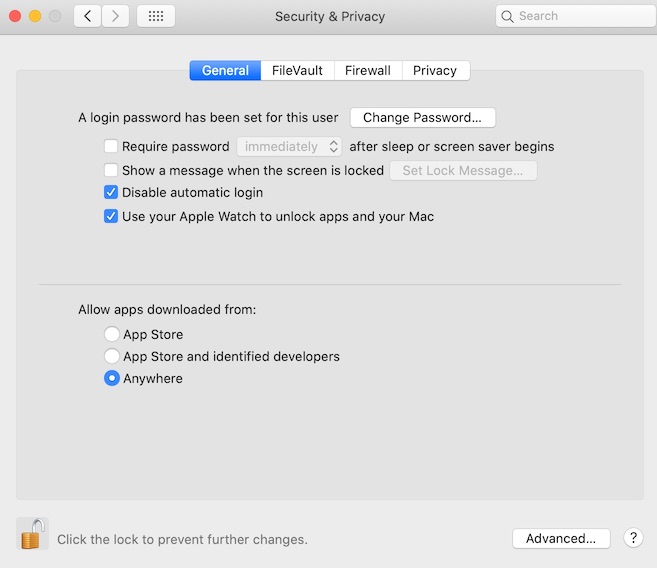Click the Change Password button
Screen dimensions: 657x568
point(422,118)
